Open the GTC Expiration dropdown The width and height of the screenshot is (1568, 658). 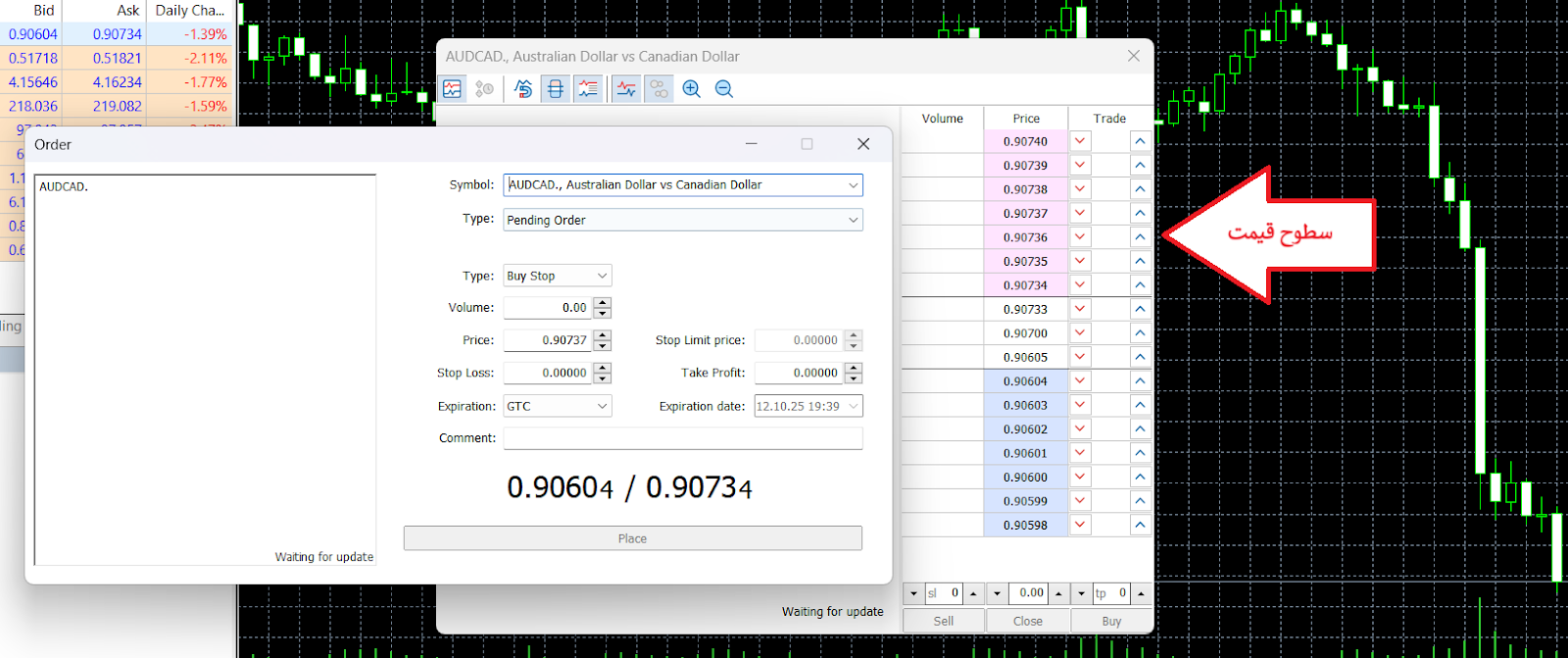(602, 407)
